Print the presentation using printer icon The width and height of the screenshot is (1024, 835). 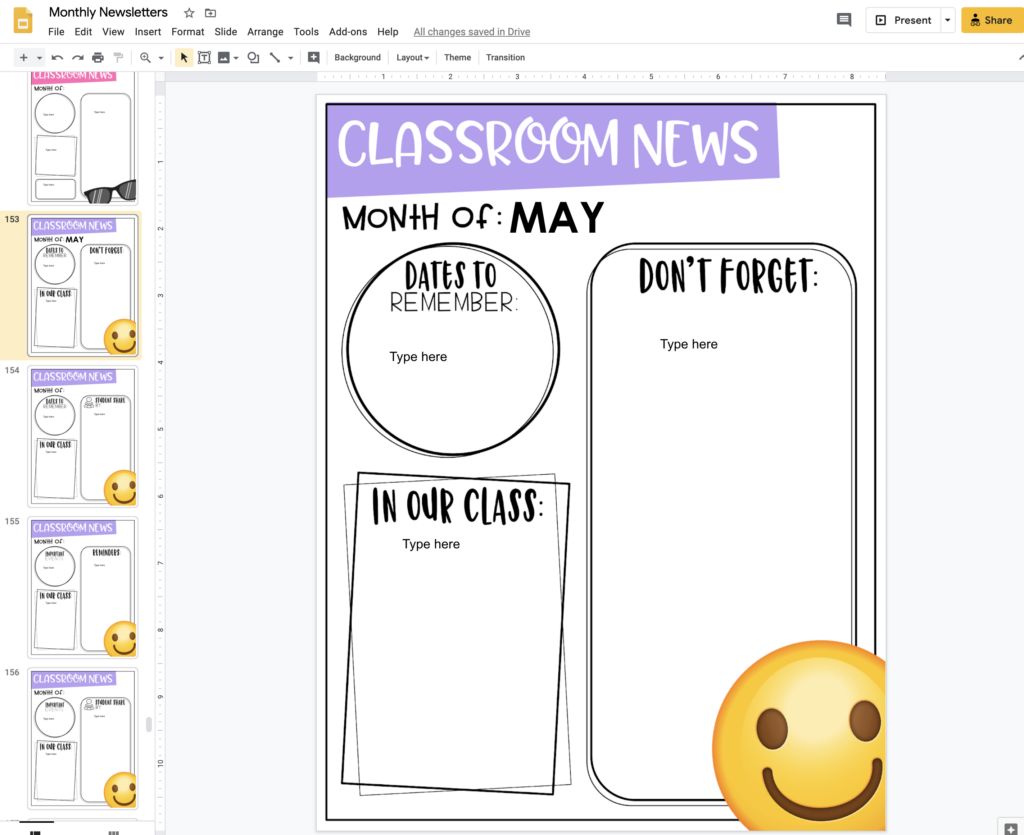(98, 57)
